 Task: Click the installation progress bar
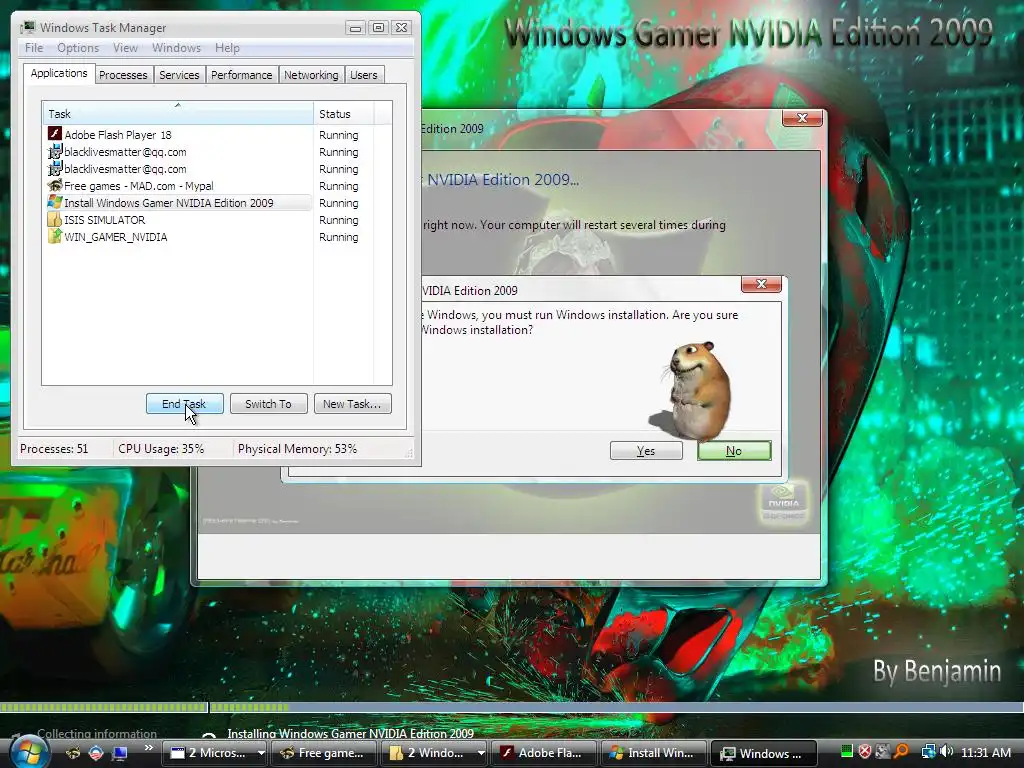tap(512, 707)
